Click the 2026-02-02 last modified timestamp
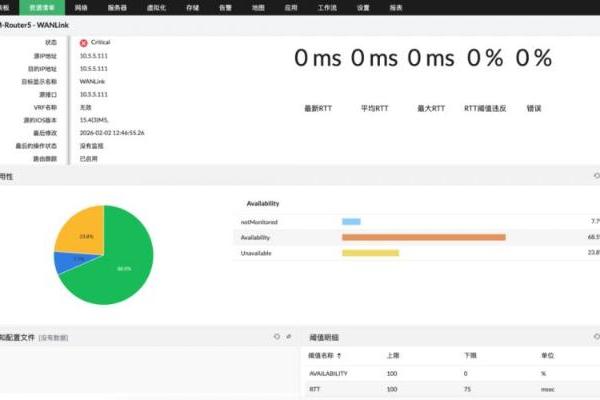 point(112,132)
